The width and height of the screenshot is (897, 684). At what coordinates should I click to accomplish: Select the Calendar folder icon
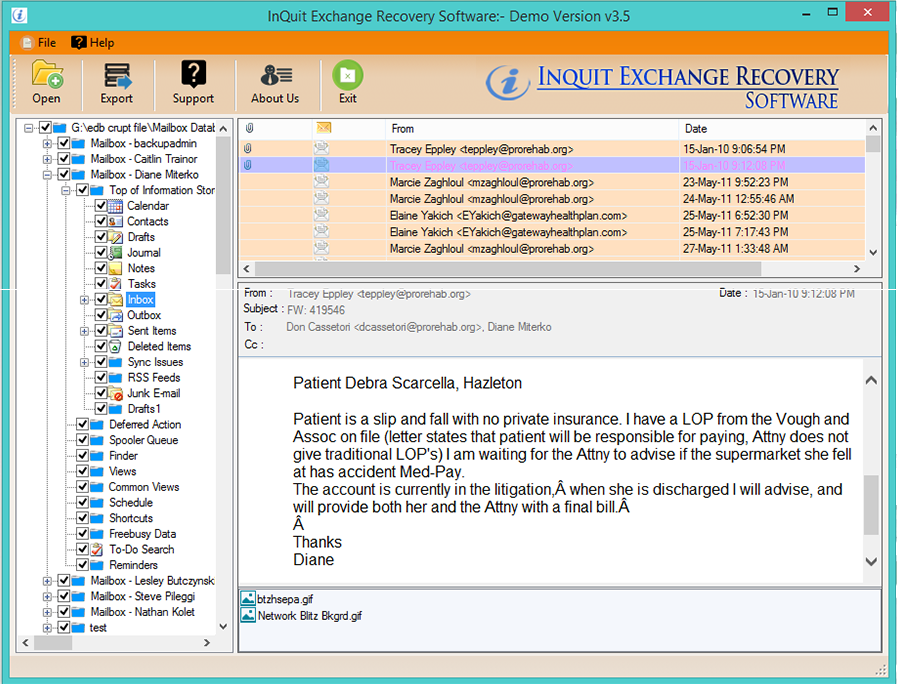click(x=114, y=206)
